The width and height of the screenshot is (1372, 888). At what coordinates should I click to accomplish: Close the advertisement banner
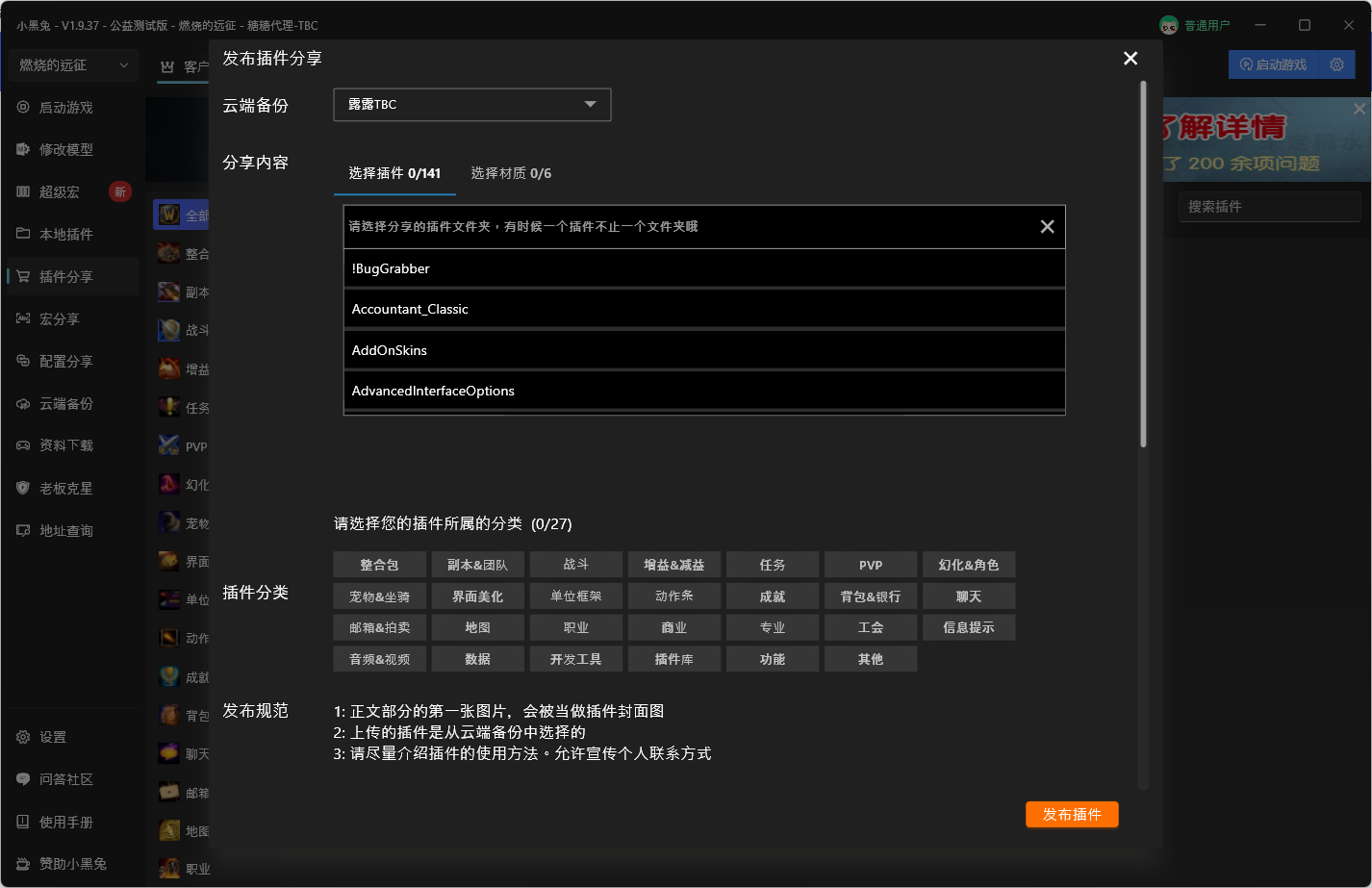click(1359, 109)
